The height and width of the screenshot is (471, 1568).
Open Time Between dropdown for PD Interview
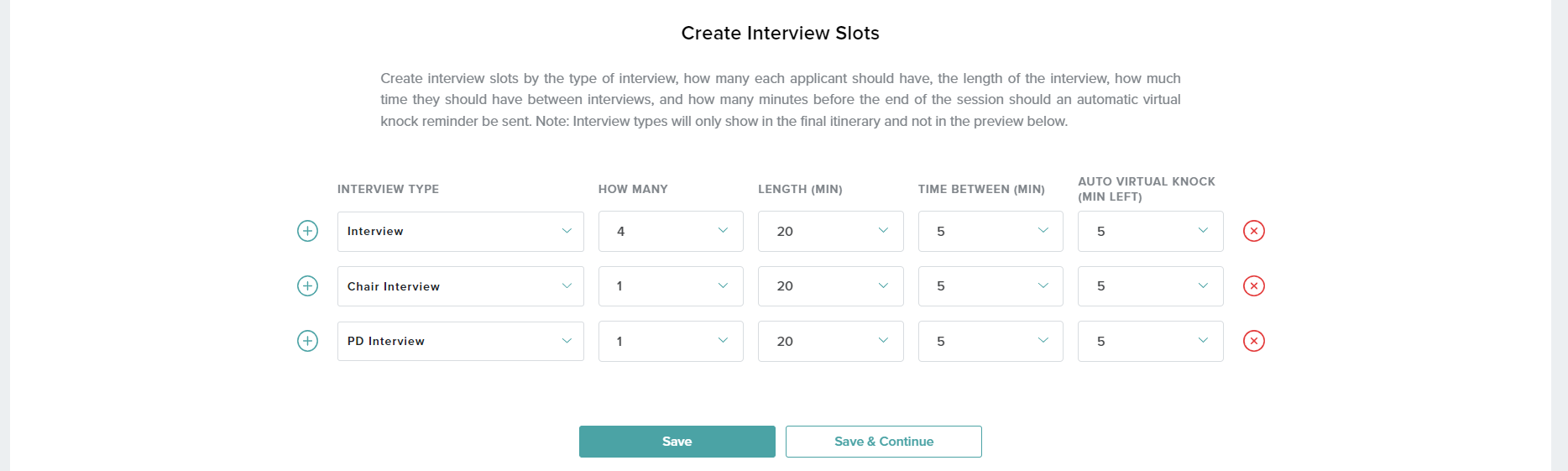click(x=990, y=342)
